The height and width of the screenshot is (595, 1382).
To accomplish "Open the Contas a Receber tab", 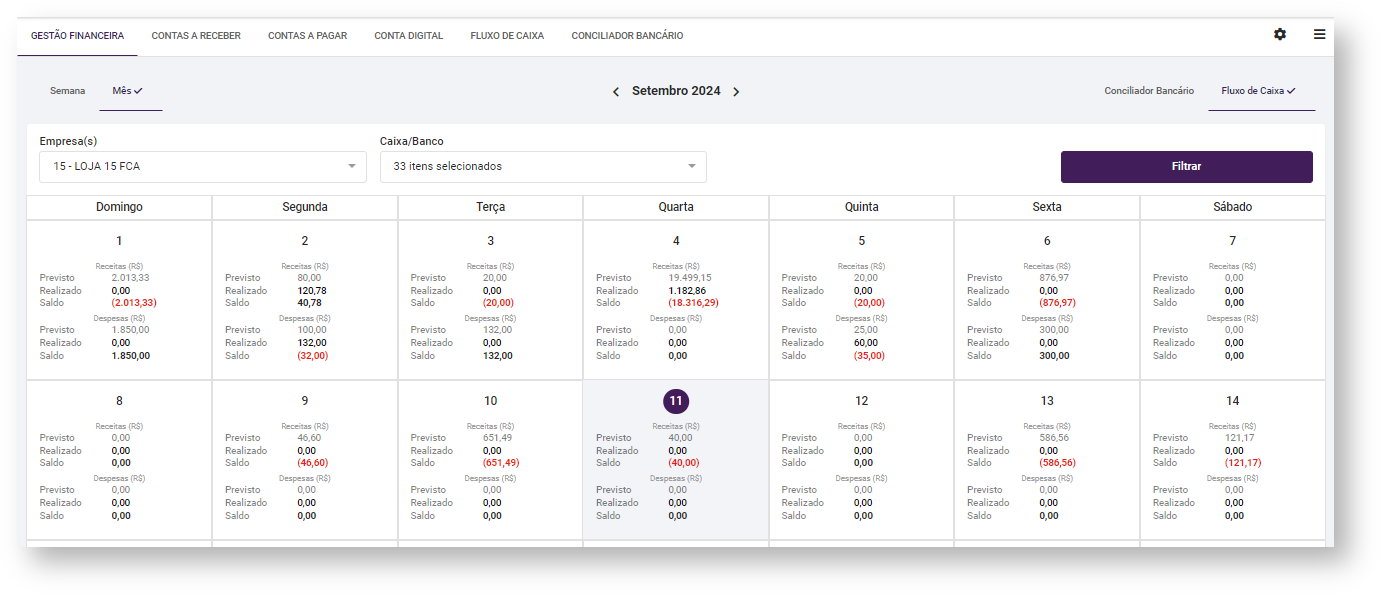I will (x=196, y=36).
